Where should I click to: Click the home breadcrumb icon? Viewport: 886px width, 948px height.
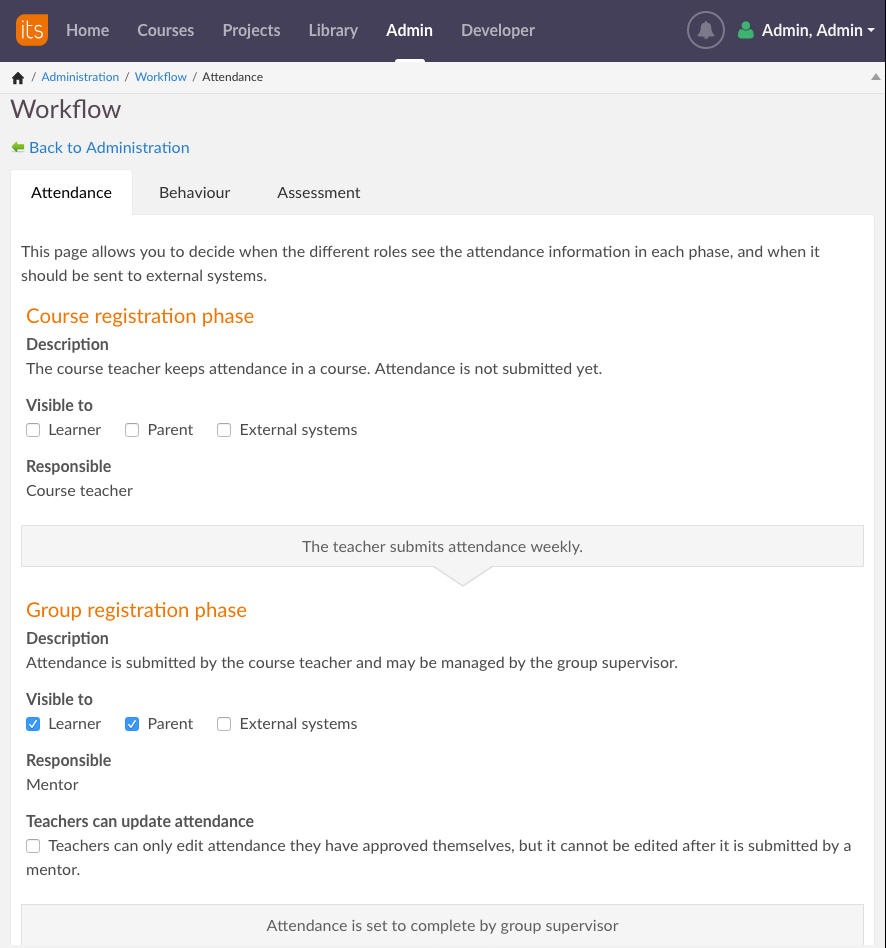(18, 78)
